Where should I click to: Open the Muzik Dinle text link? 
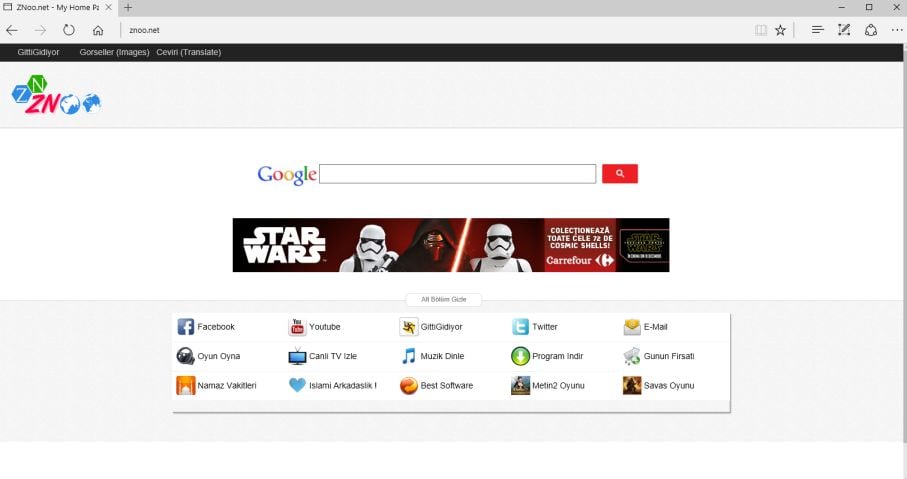(x=442, y=356)
